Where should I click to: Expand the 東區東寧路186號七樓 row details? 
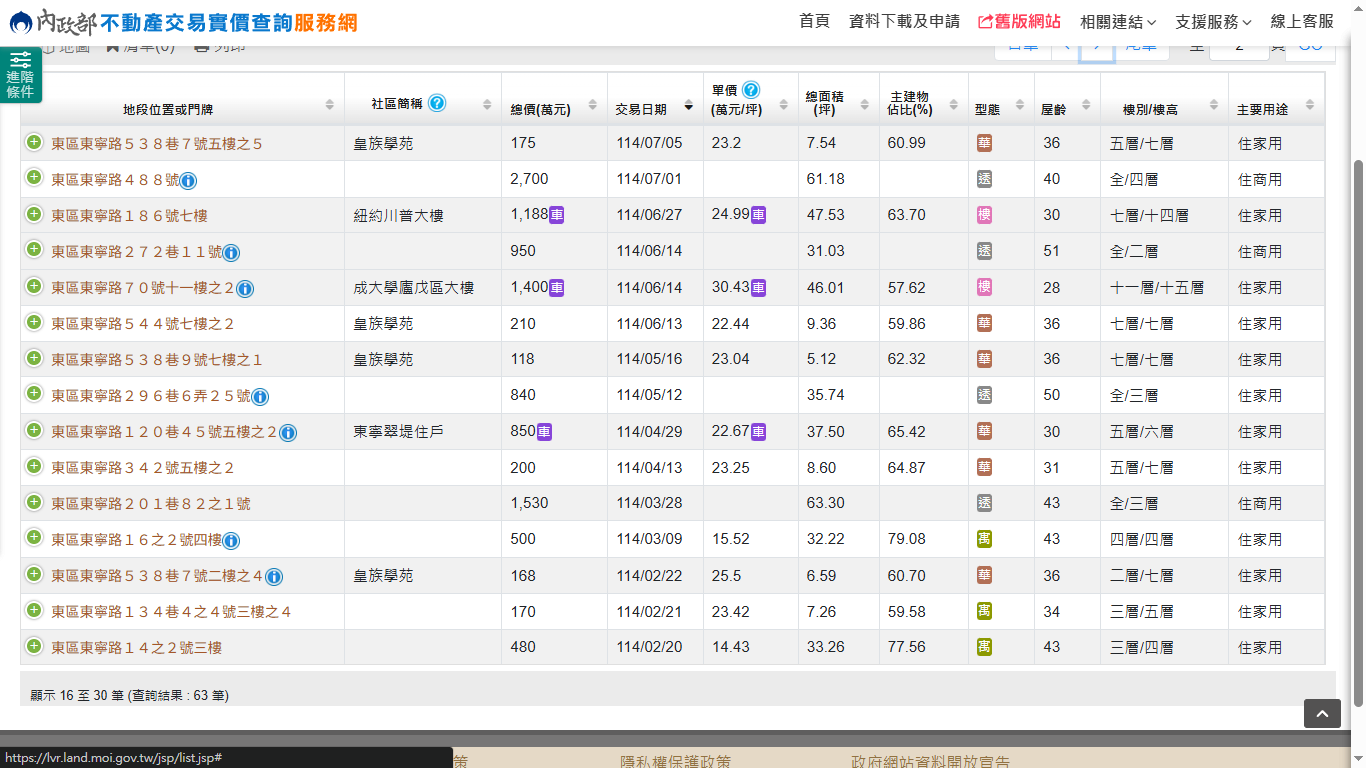34,215
